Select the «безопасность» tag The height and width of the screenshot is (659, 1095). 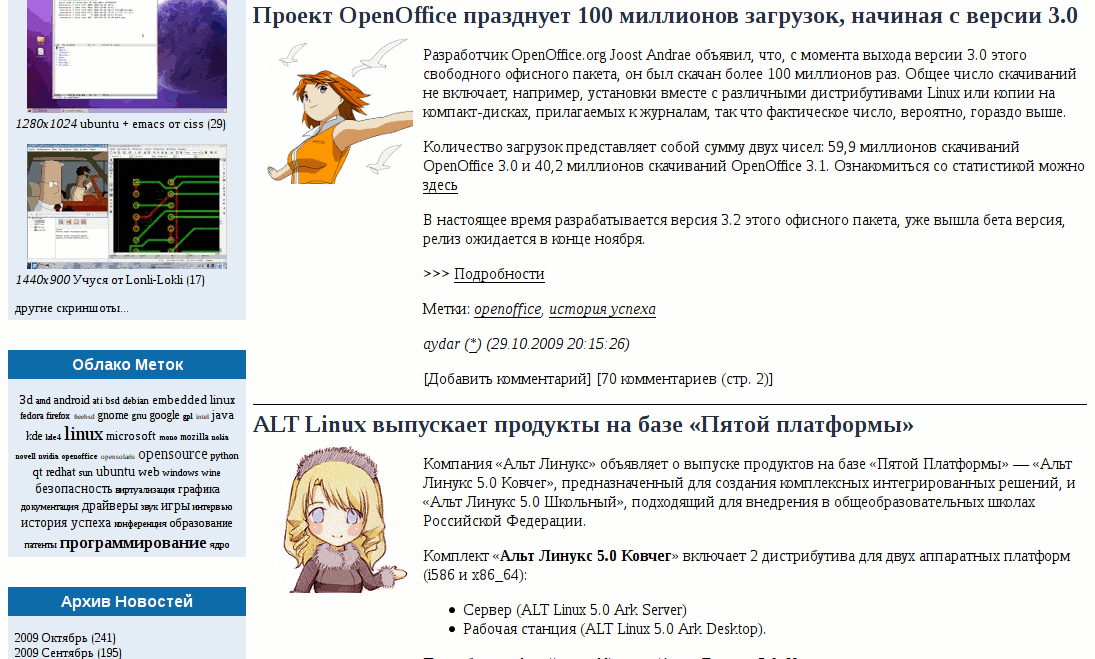tap(73, 489)
